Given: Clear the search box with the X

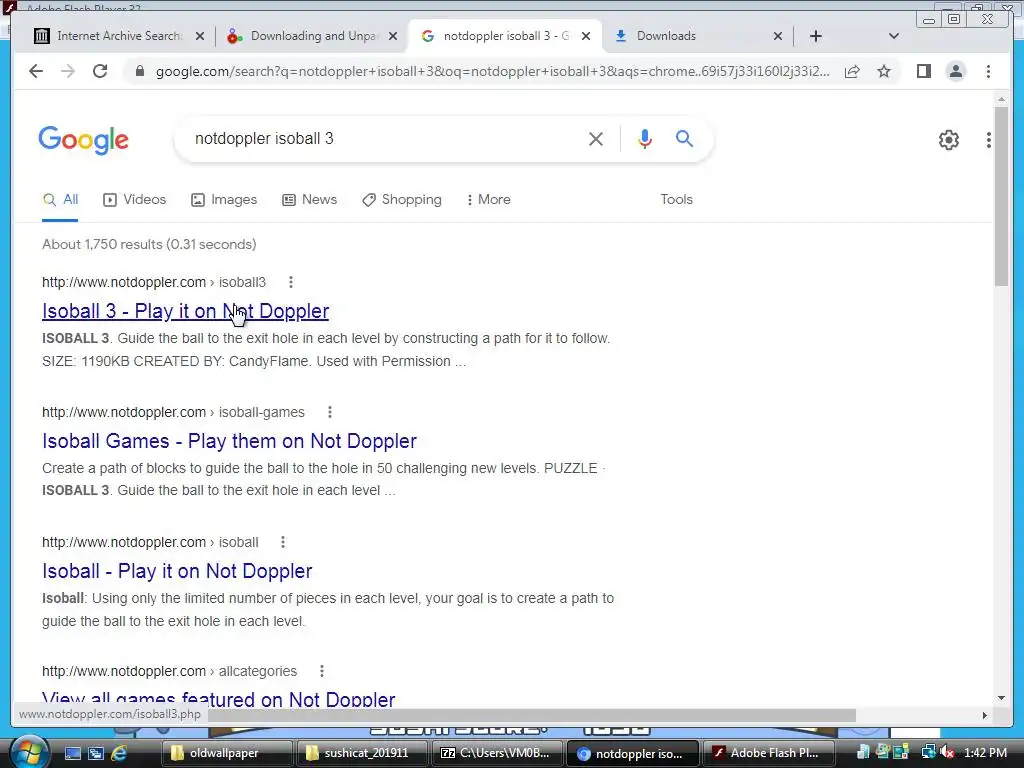Looking at the screenshot, I should point(596,139).
